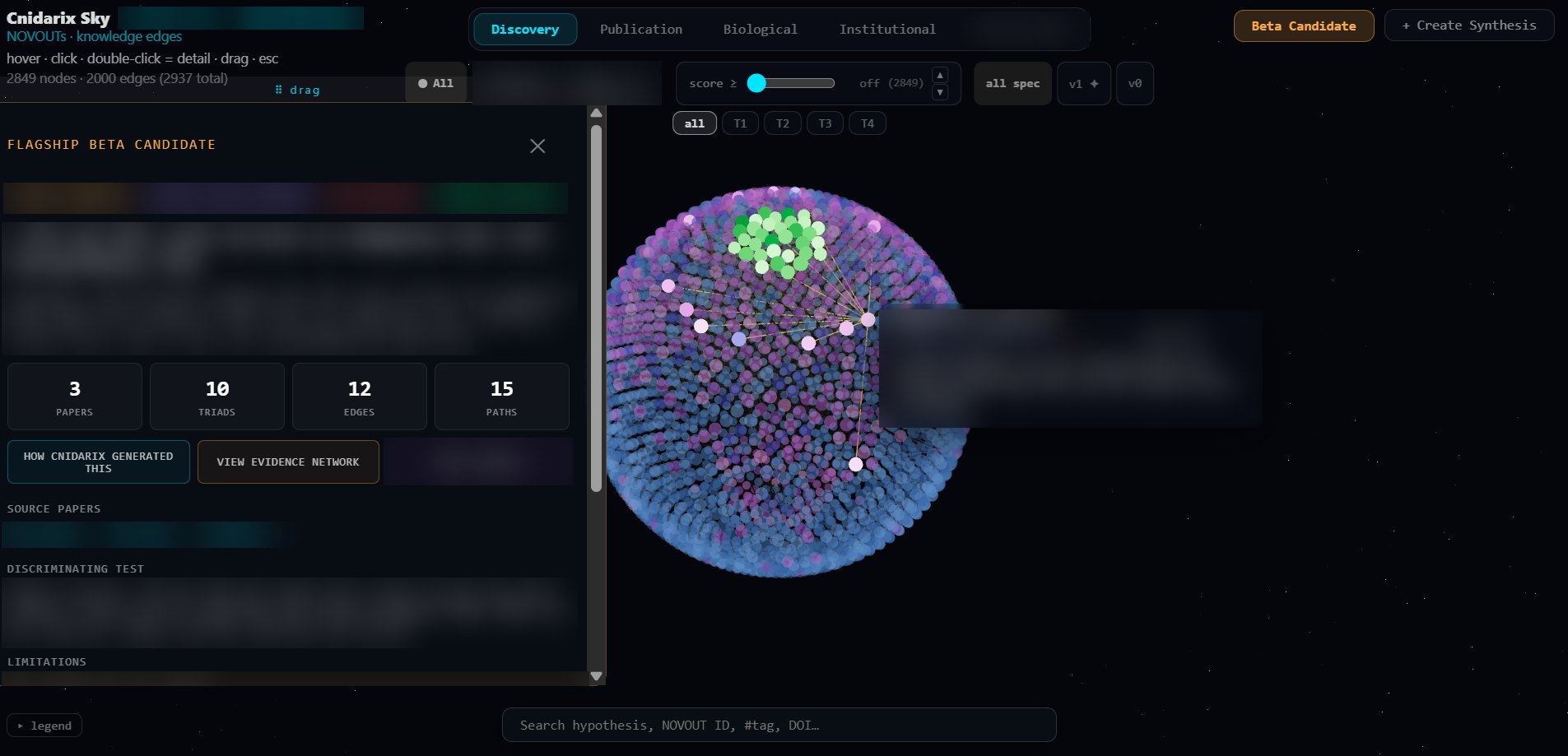This screenshot has height=756, width=1568.
Task: Click the lavender-blue highlighted node on the sphere
Action: 739,339
